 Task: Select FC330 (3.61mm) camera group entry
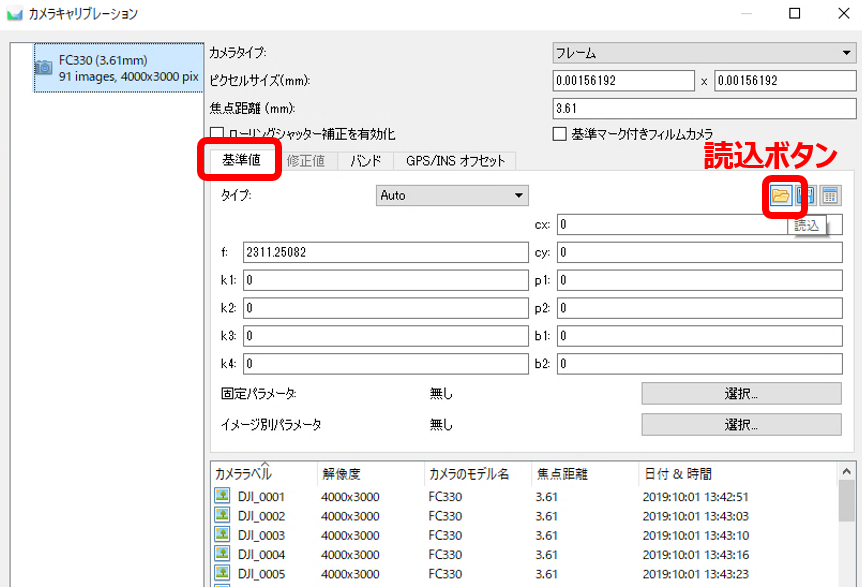click(119, 68)
